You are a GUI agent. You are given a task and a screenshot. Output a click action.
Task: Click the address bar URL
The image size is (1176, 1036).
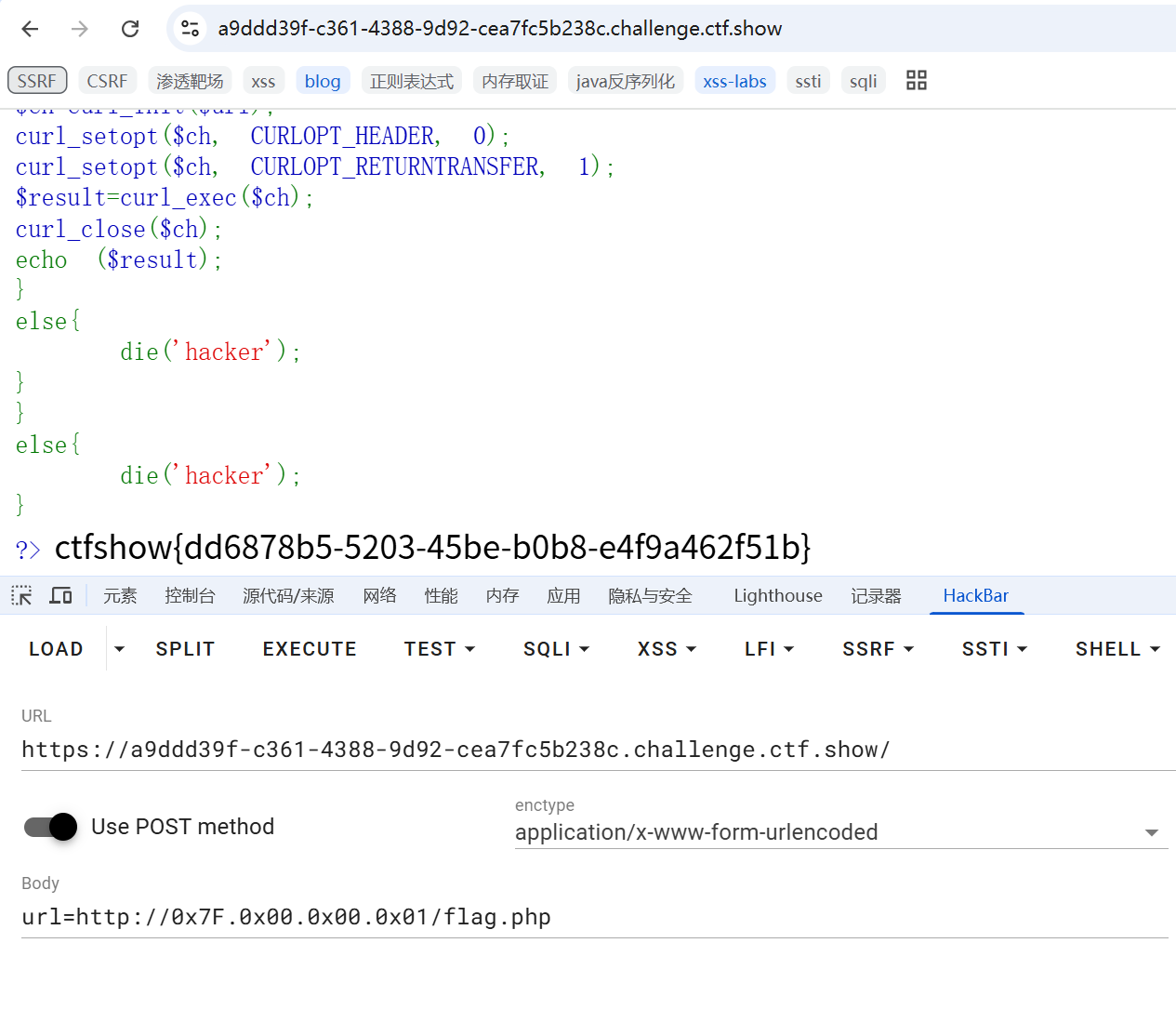point(500,29)
